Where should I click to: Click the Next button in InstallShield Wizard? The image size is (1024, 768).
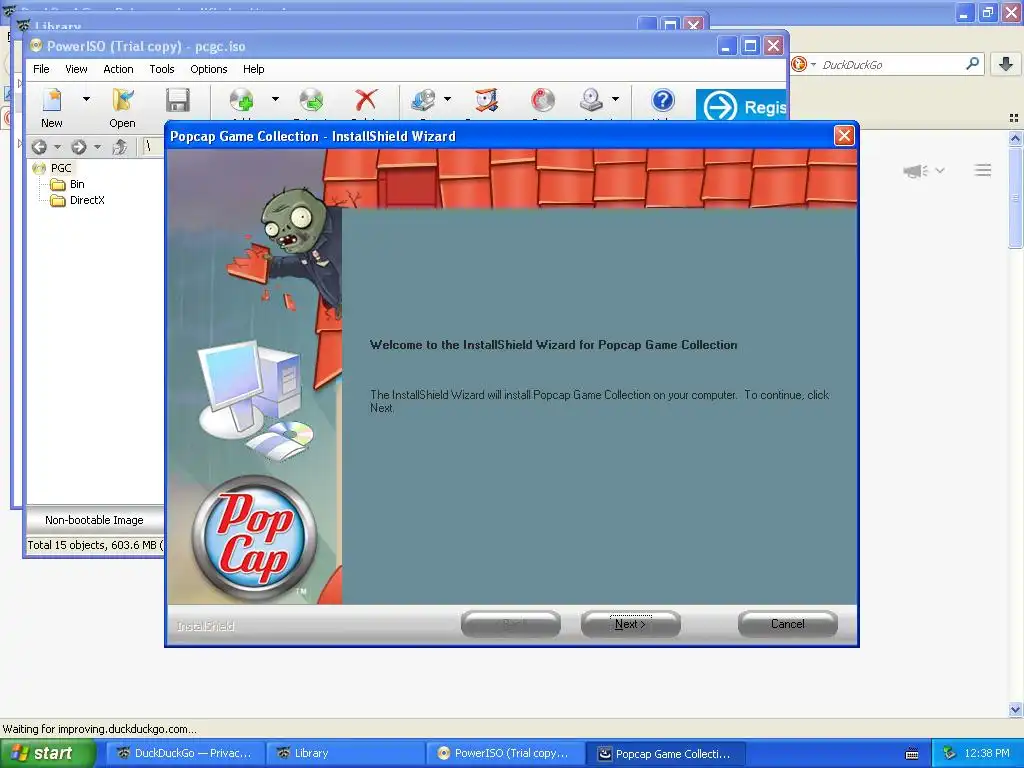click(630, 624)
